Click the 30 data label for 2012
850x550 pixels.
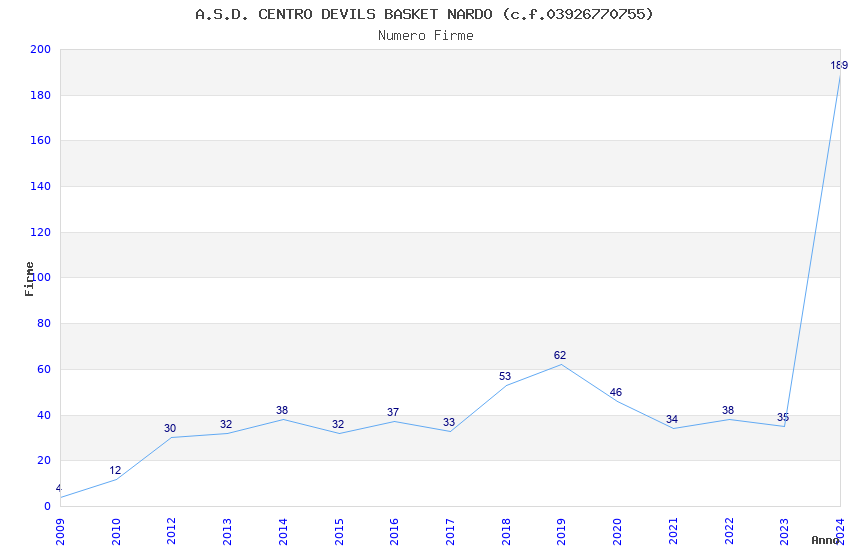[x=170, y=428]
